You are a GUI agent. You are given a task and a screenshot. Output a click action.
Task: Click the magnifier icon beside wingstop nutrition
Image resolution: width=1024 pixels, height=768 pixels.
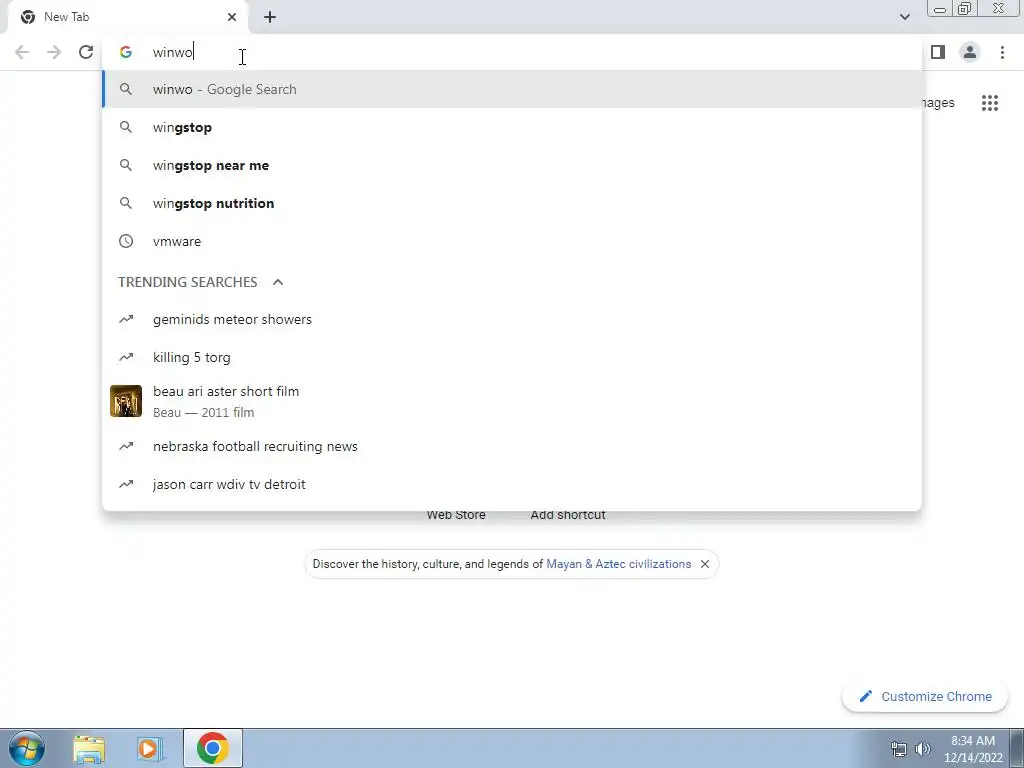126,203
